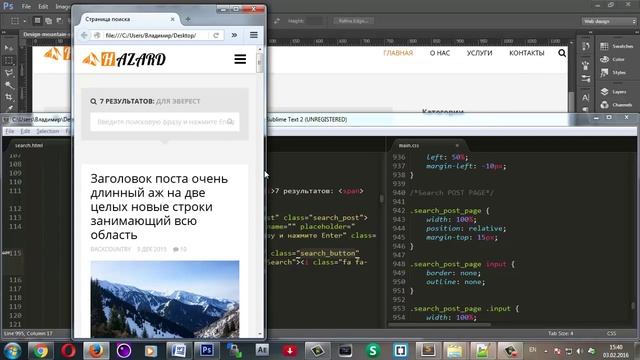The width and height of the screenshot is (640, 360).
Task: Open Sublime Text File menu
Action: 9,131
